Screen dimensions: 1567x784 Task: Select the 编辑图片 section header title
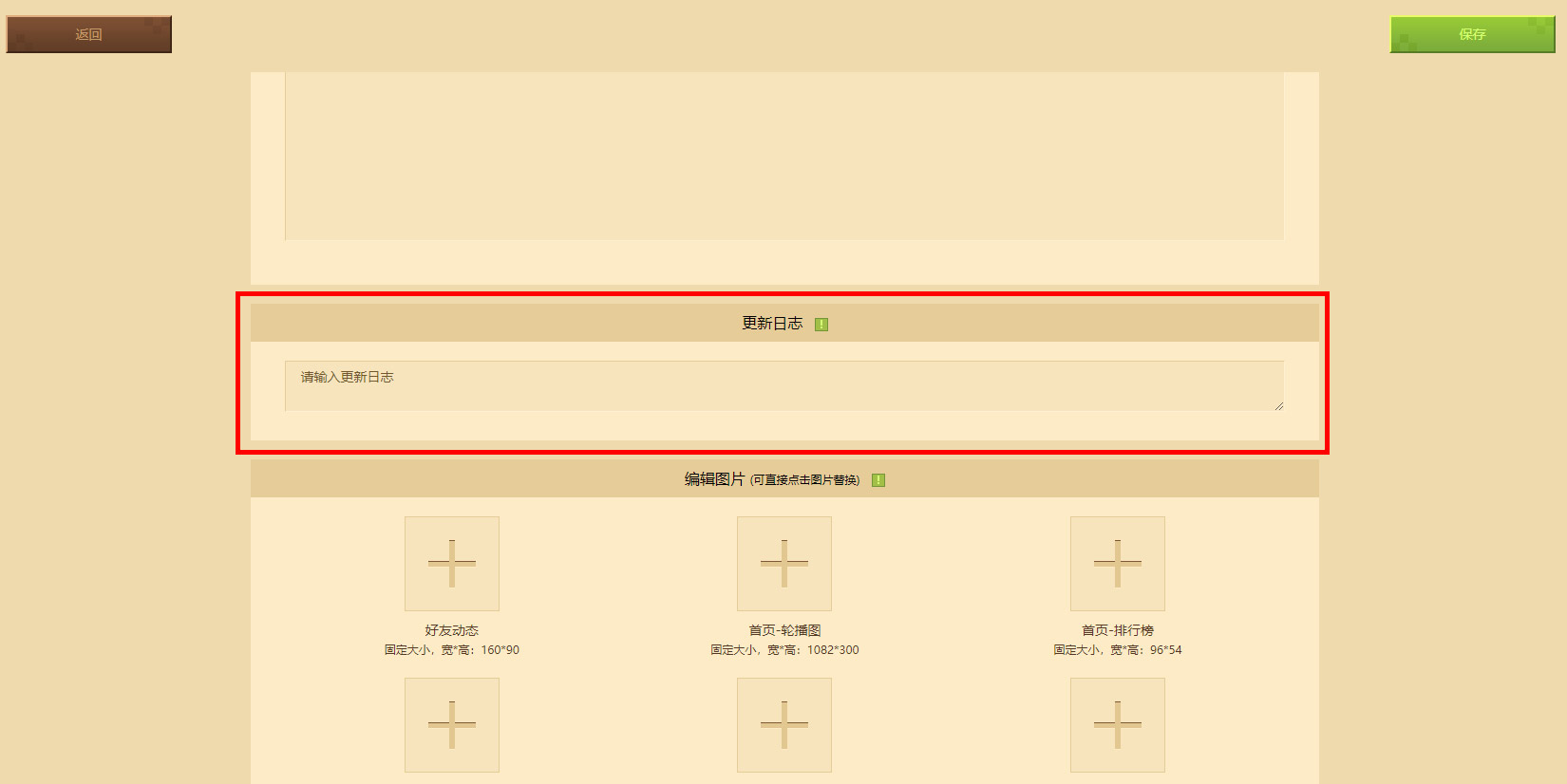tap(714, 479)
